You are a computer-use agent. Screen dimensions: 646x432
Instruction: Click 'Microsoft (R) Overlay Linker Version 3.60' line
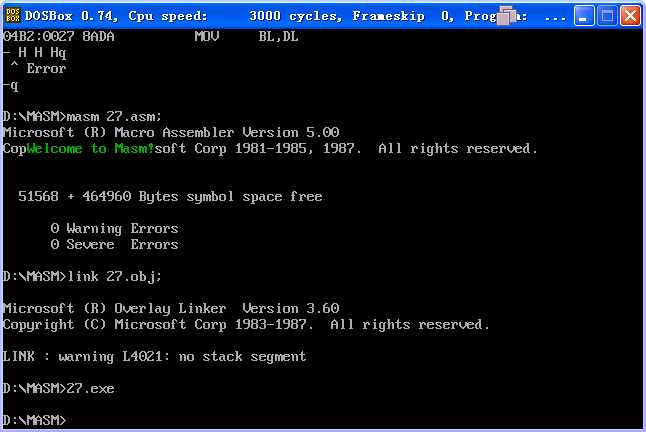pyautogui.click(x=171, y=308)
